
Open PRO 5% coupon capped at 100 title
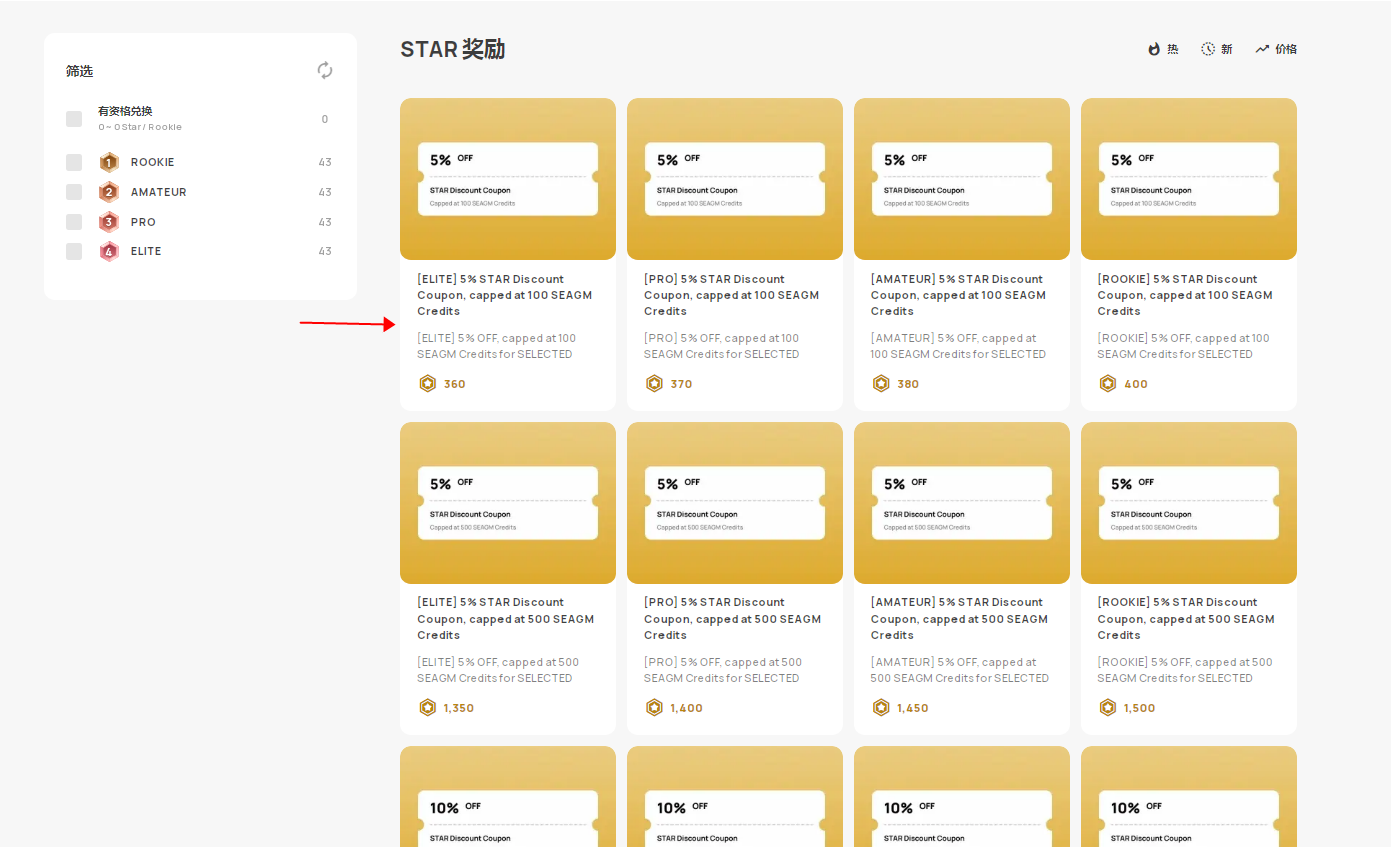(x=732, y=295)
